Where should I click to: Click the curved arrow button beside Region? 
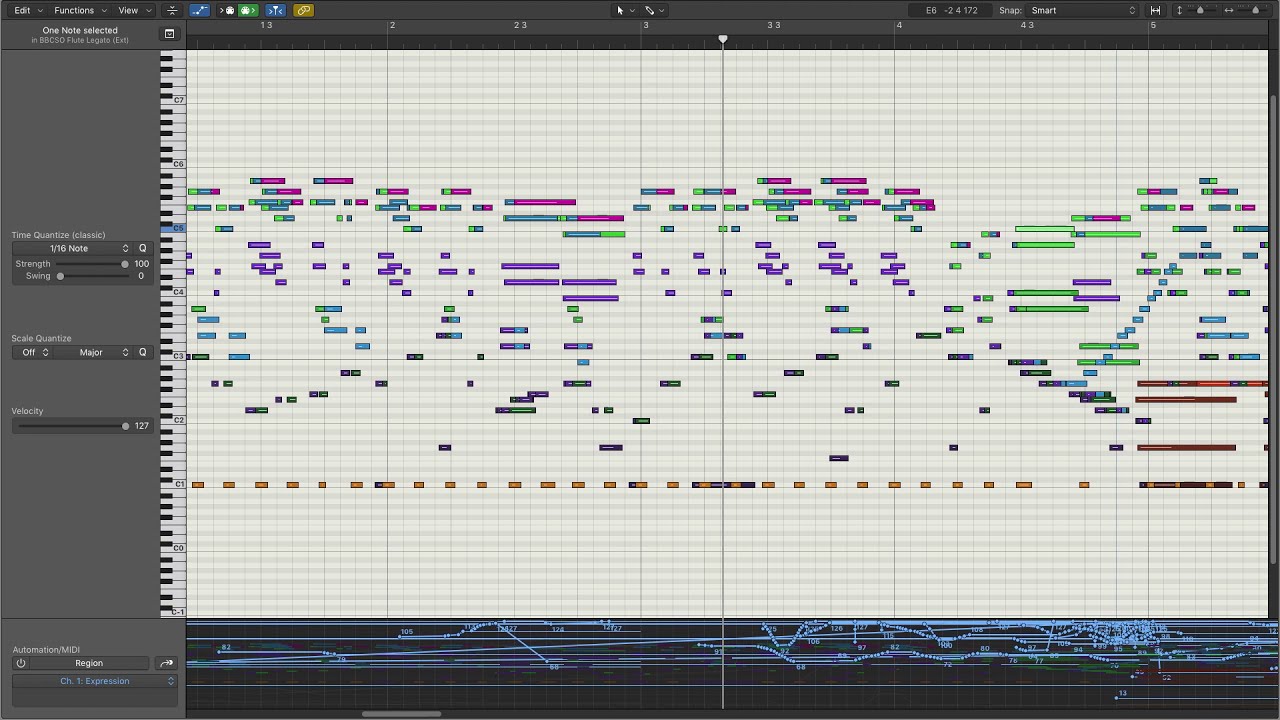[x=166, y=663]
